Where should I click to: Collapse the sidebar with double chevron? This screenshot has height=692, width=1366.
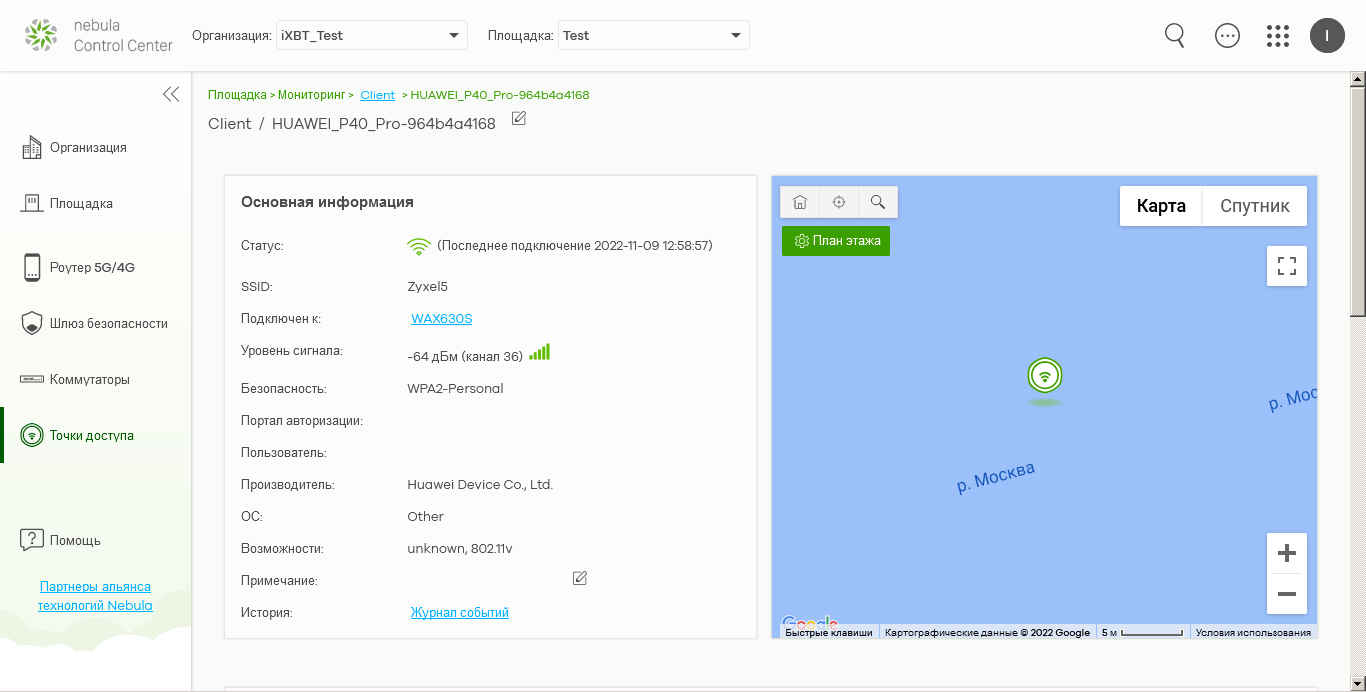(x=171, y=94)
